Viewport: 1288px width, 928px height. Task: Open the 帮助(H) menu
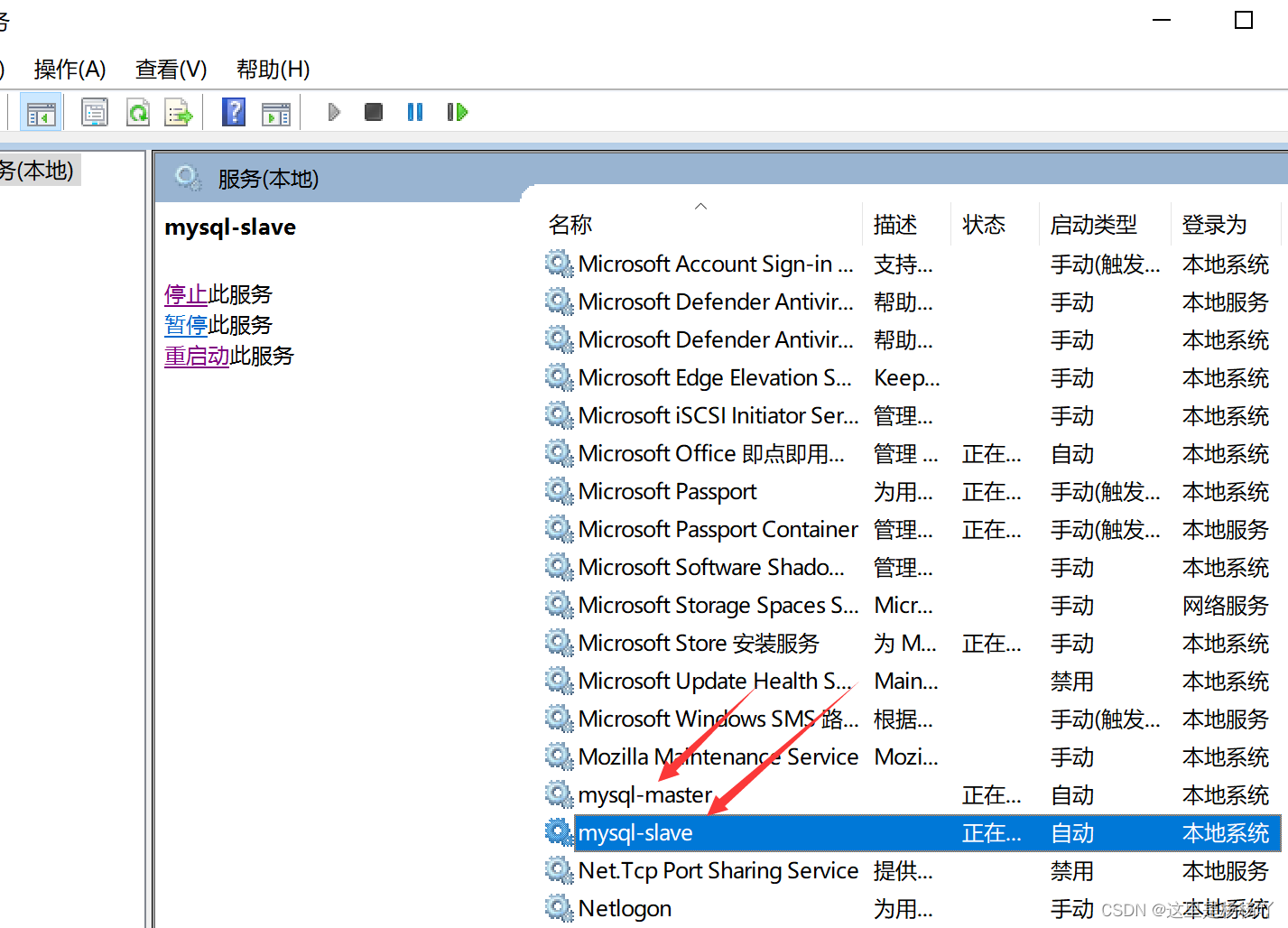tap(273, 69)
